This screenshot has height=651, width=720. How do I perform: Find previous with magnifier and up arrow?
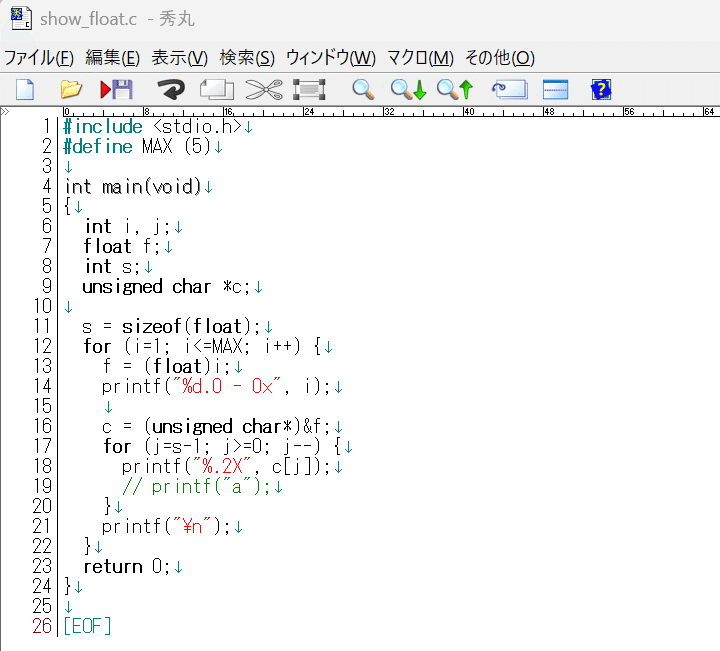tap(455, 89)
